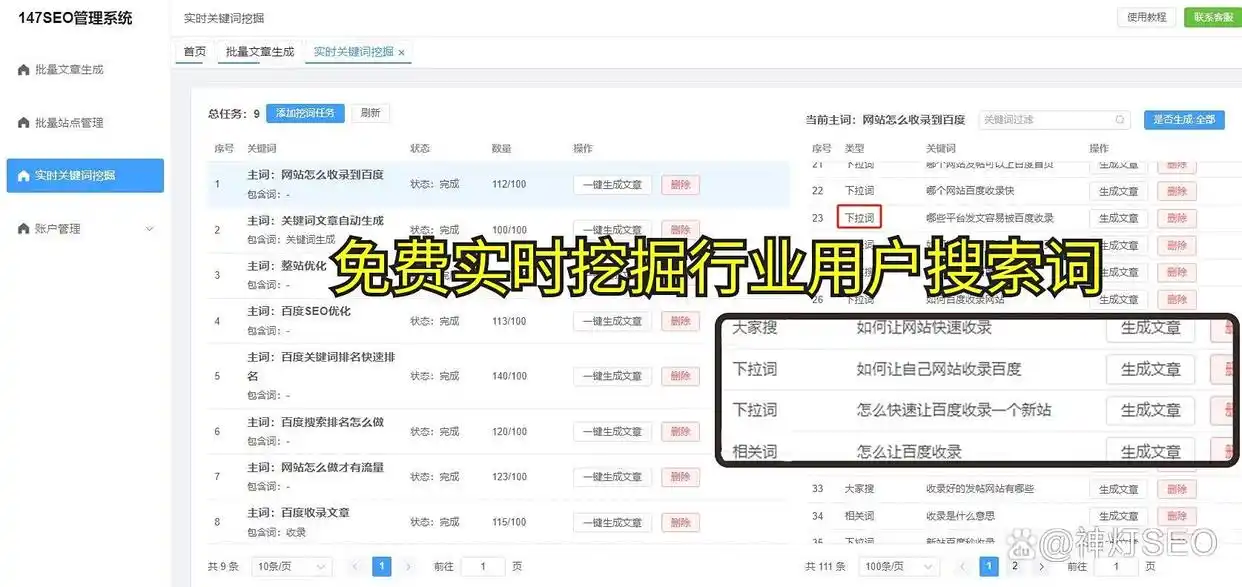Open the 使用教程 link

[1146, 17]
